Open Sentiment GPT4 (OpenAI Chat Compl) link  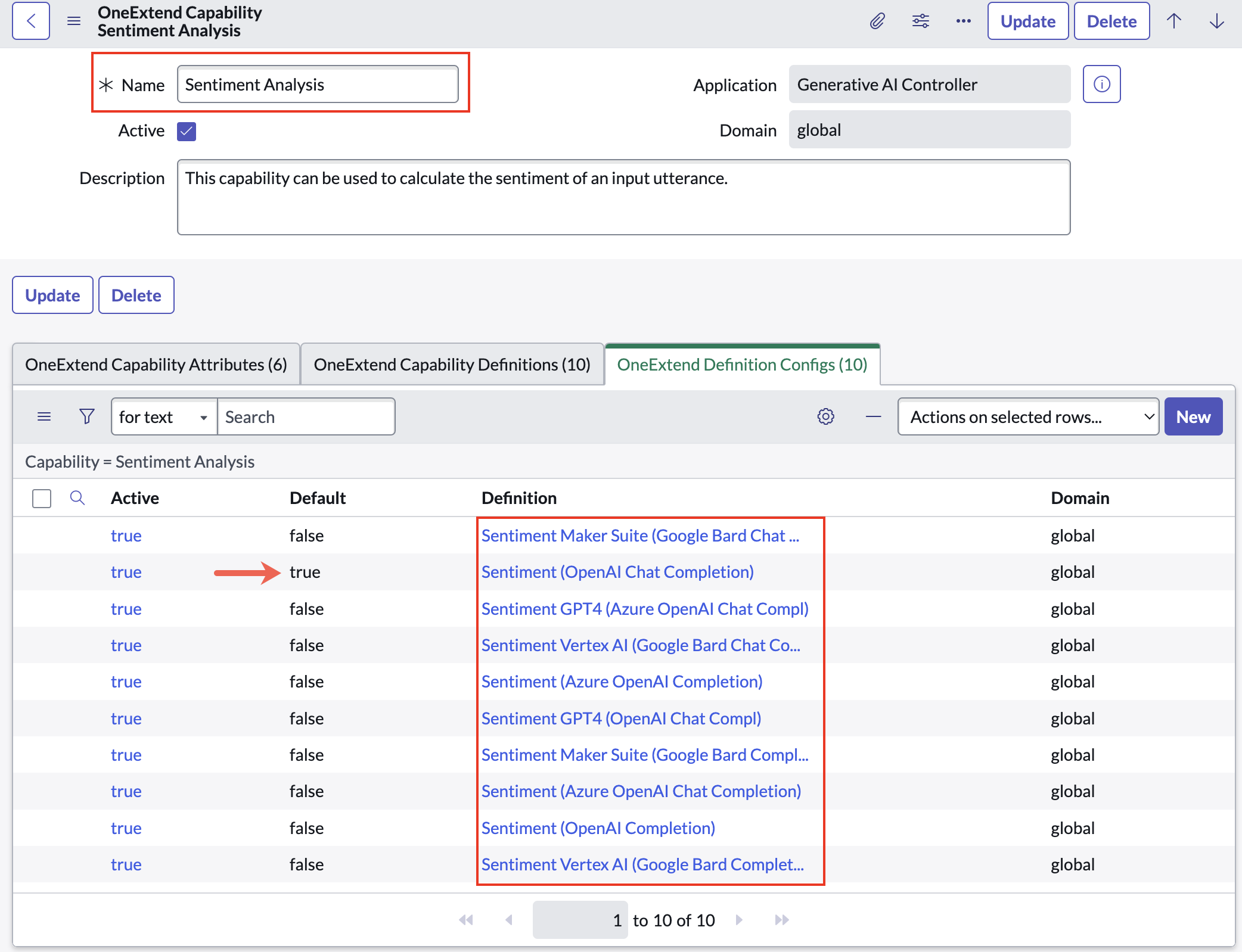coord(622,718)
